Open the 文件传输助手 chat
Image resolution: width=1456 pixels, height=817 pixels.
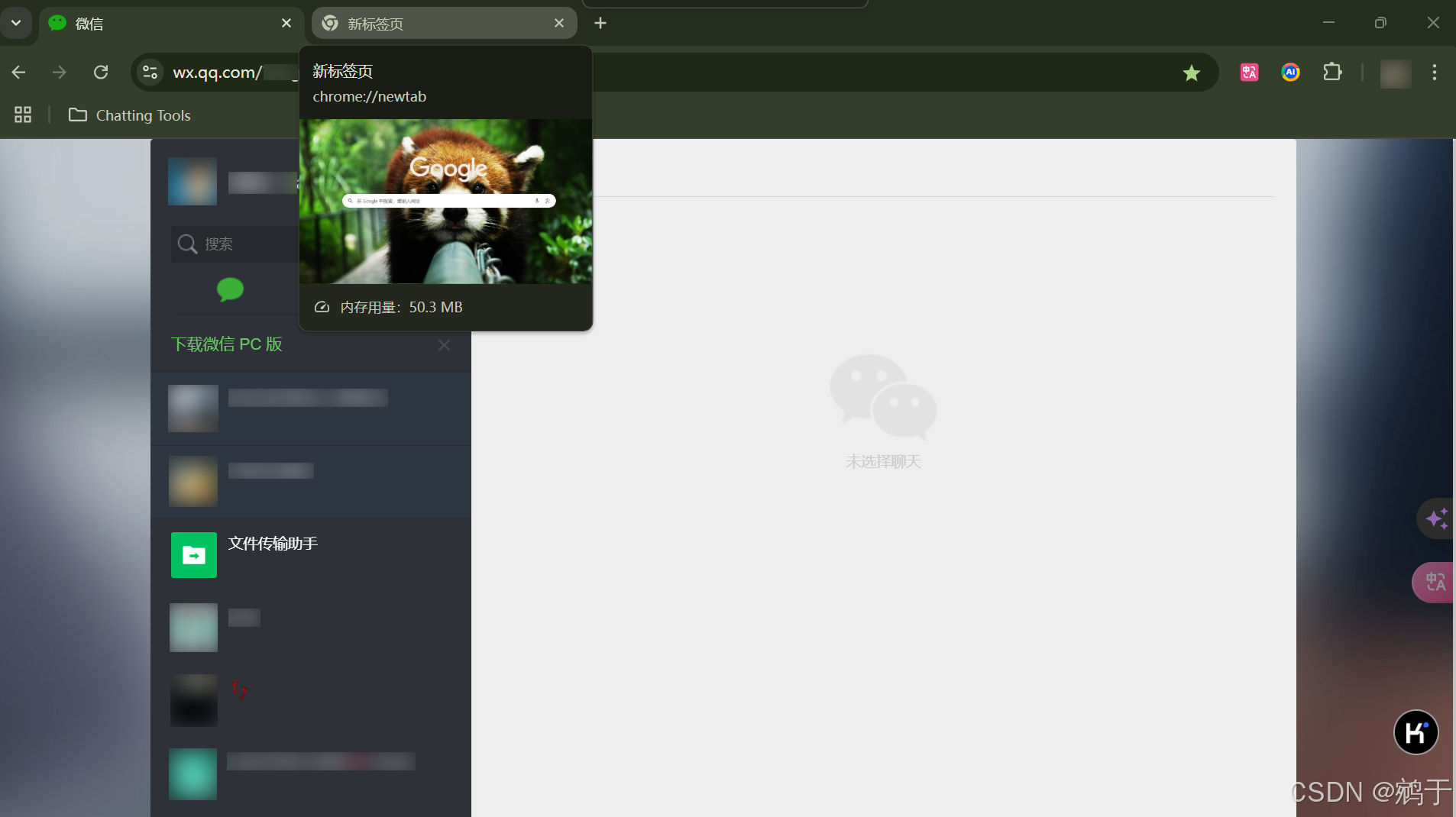(x=311, y=554)
